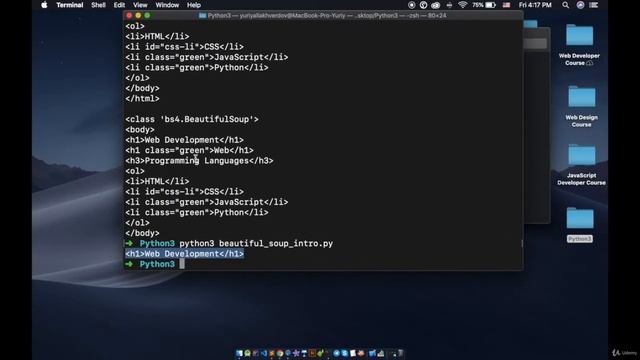Click the terminal prompt cursor block

[182, 264]
